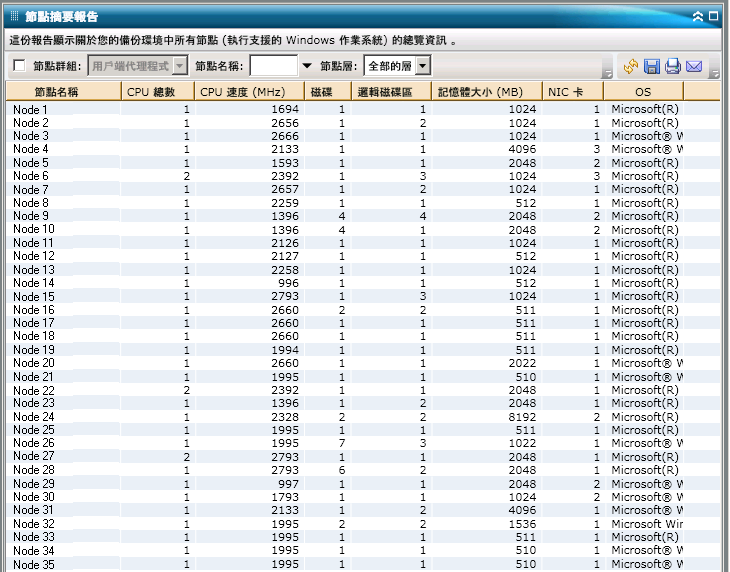Select the Node 35 row
730x572 pixels.
coord(363,564)
